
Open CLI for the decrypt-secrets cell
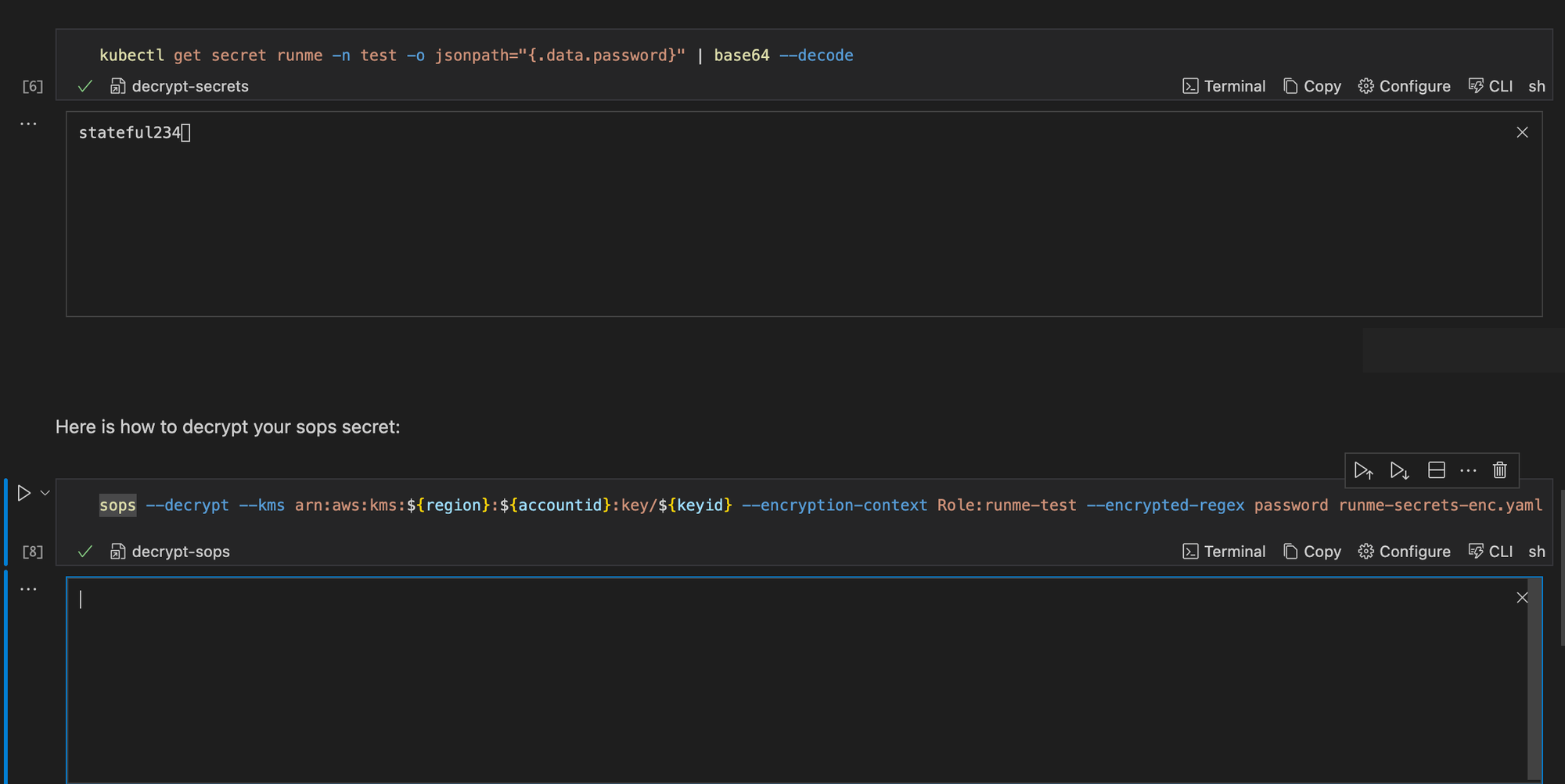1490,86
